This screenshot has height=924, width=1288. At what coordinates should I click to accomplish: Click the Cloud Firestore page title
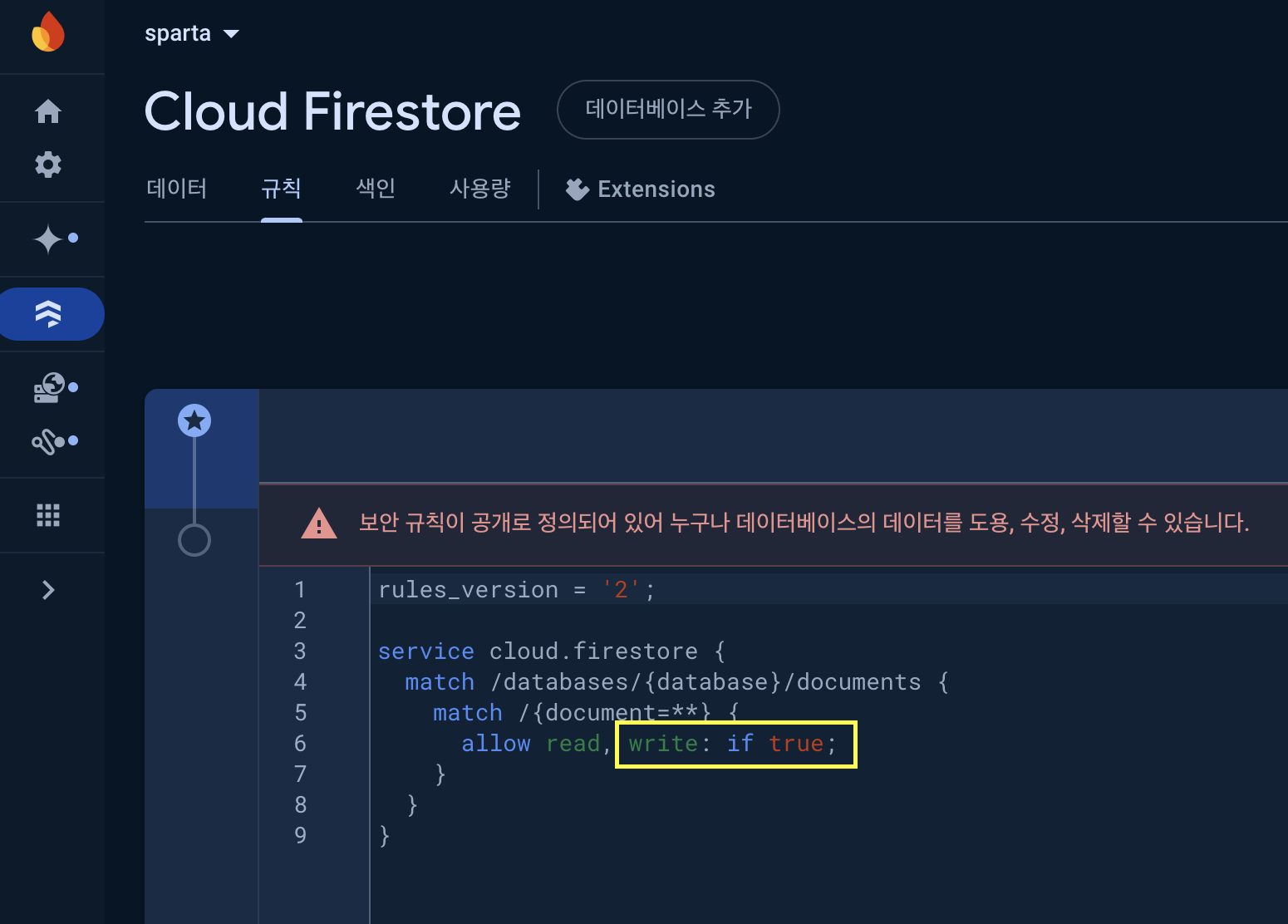pyautogui.click(x=332, y=111)
